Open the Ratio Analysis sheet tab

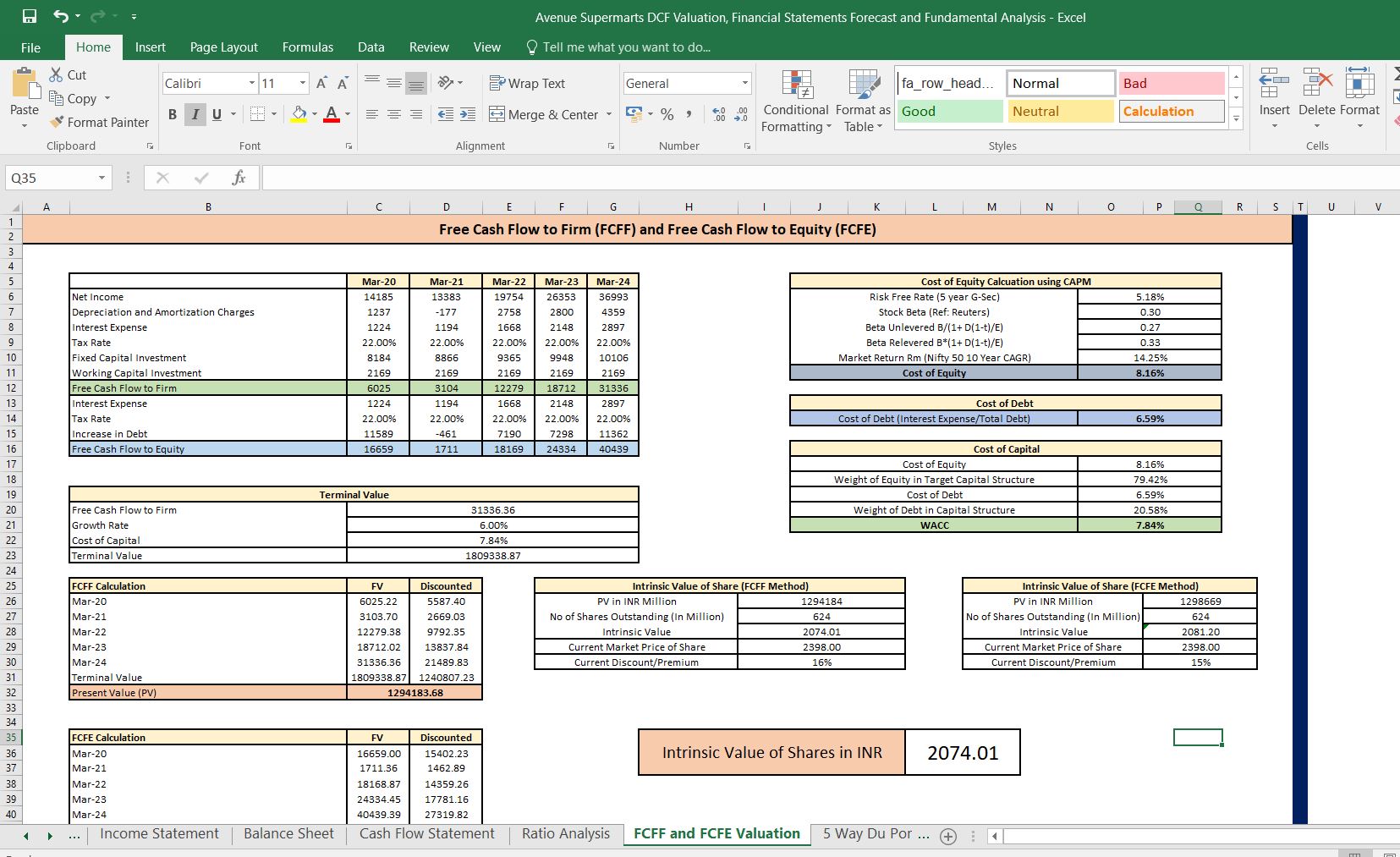(566, 833)
